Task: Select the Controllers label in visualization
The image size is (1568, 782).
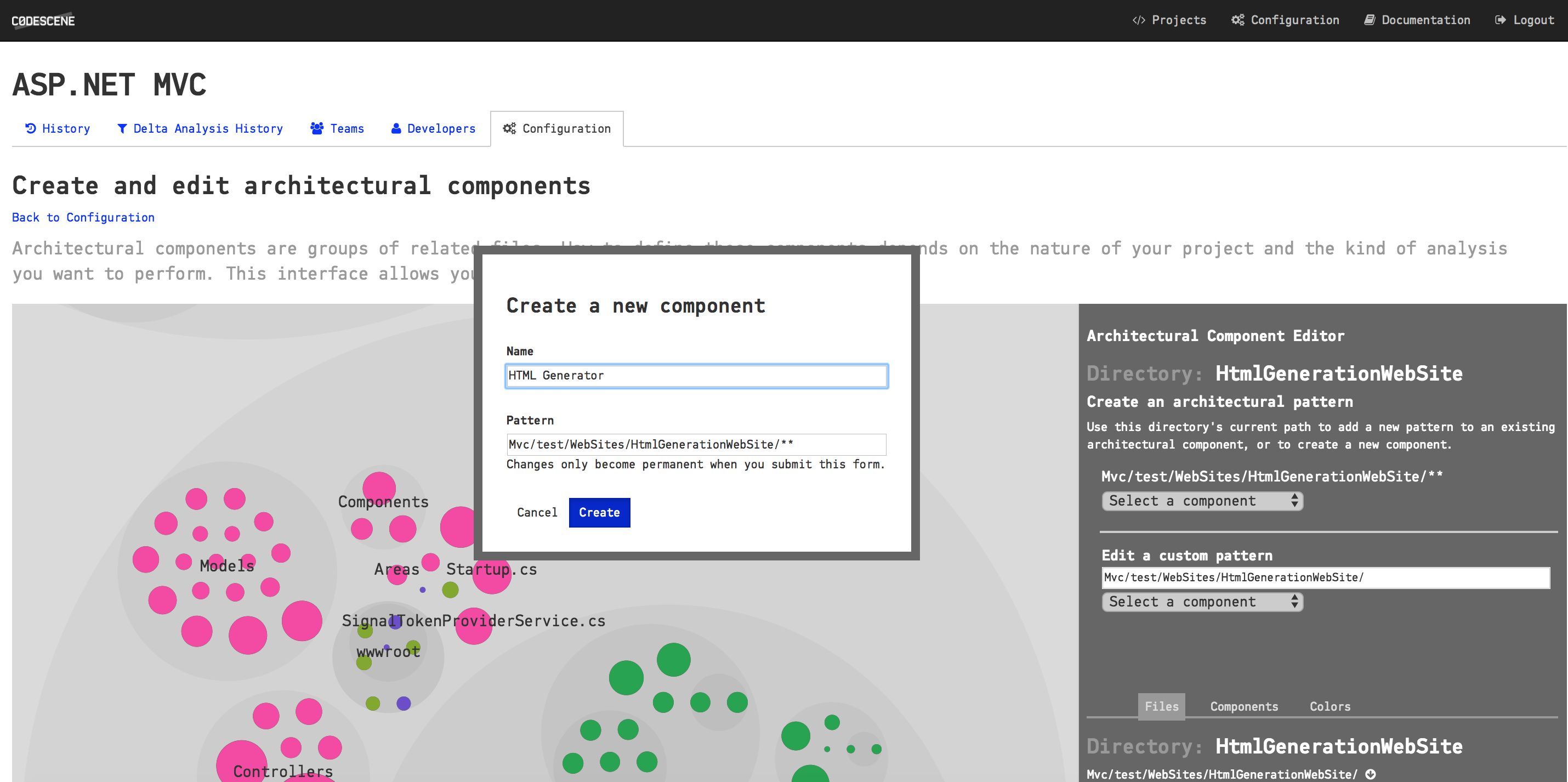Action: click(283, 772)
